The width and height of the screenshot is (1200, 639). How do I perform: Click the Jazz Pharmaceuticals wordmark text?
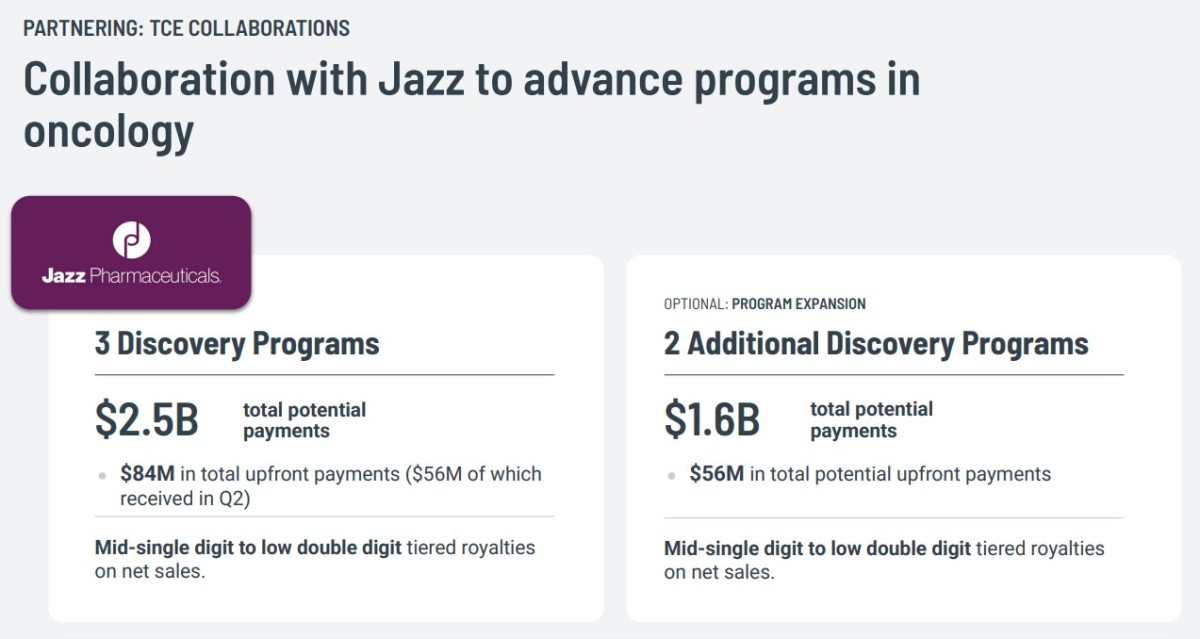click(131, 276)
